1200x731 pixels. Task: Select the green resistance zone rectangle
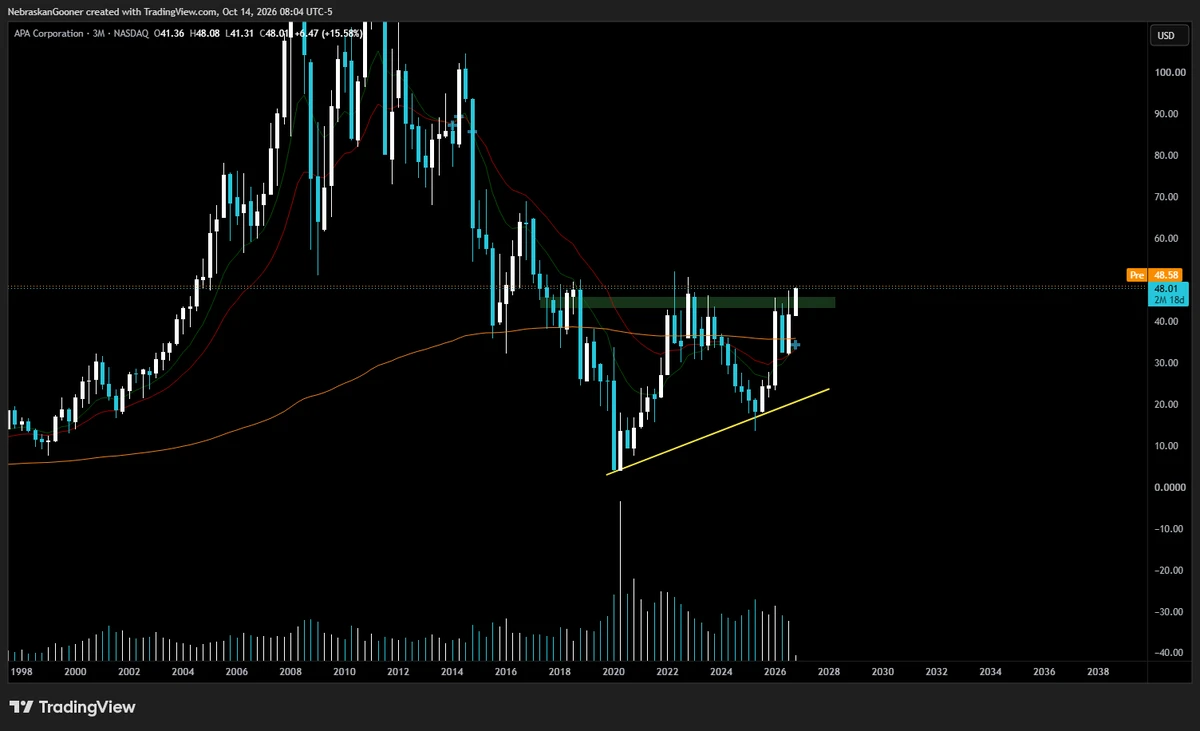[688, 302]
